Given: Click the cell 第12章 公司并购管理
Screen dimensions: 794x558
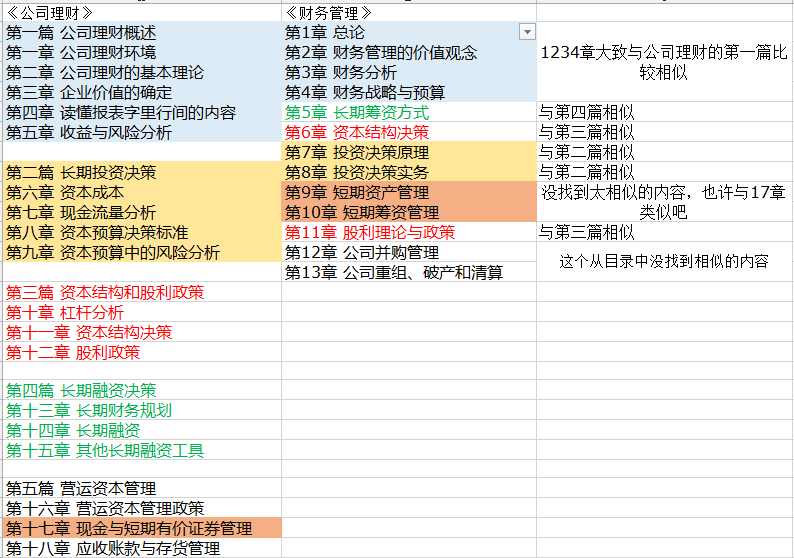Looking at the screenshot, I should pos(409,252).
